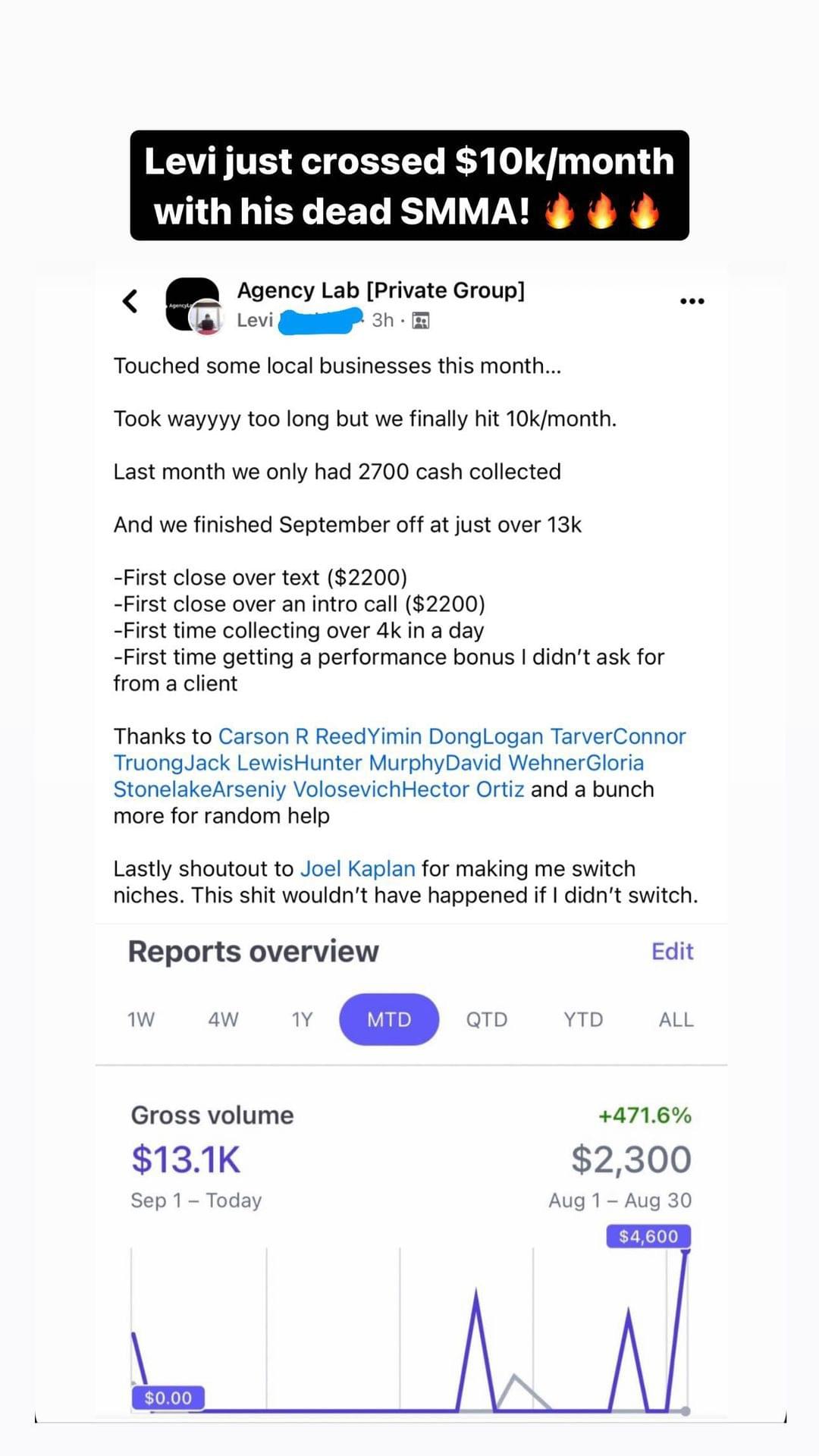Select the 1W time range
The width and height of the screenshot is (819, 1456).
click(141, 1019)
